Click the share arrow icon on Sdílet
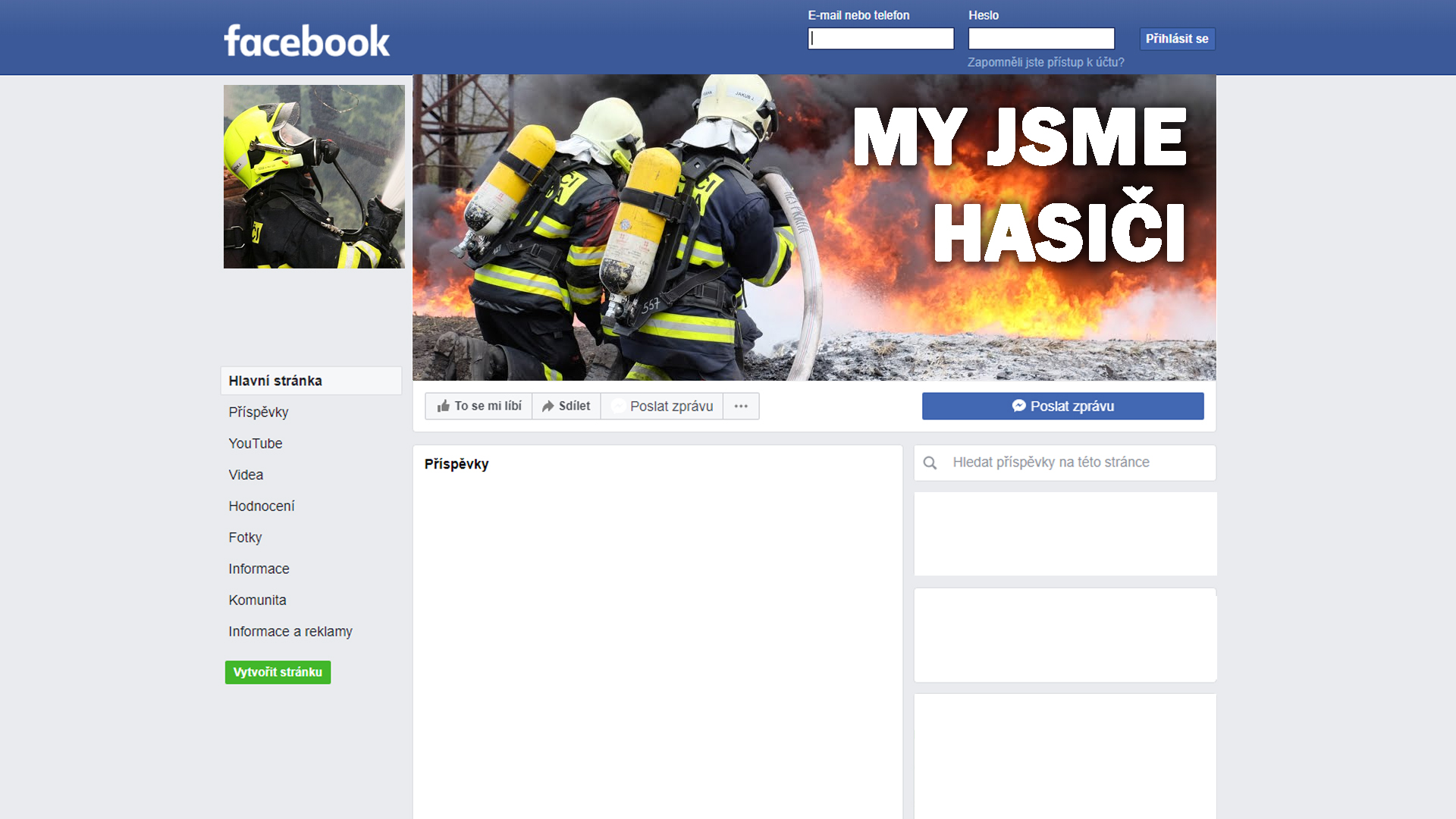This screenshot has width=1456, height=819. coord(548,406)
